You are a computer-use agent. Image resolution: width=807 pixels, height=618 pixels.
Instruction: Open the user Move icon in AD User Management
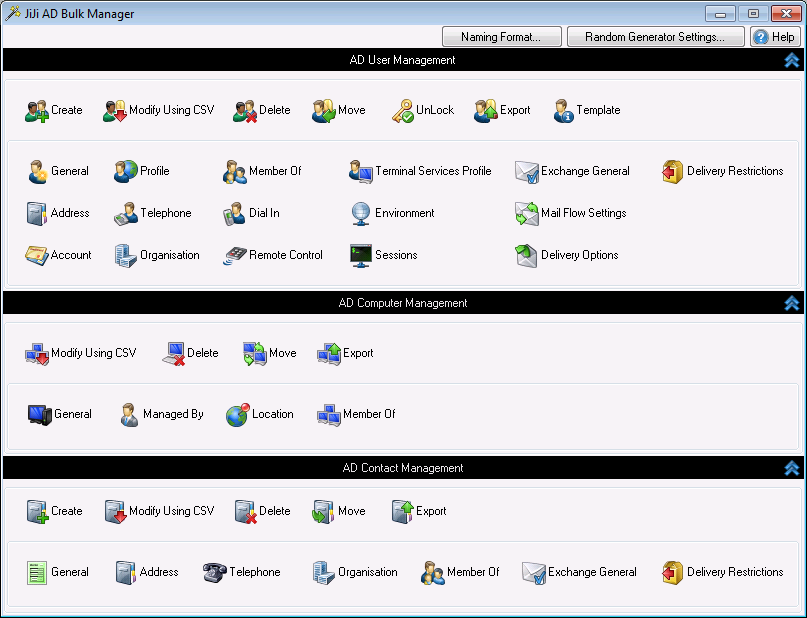(324, 111)
